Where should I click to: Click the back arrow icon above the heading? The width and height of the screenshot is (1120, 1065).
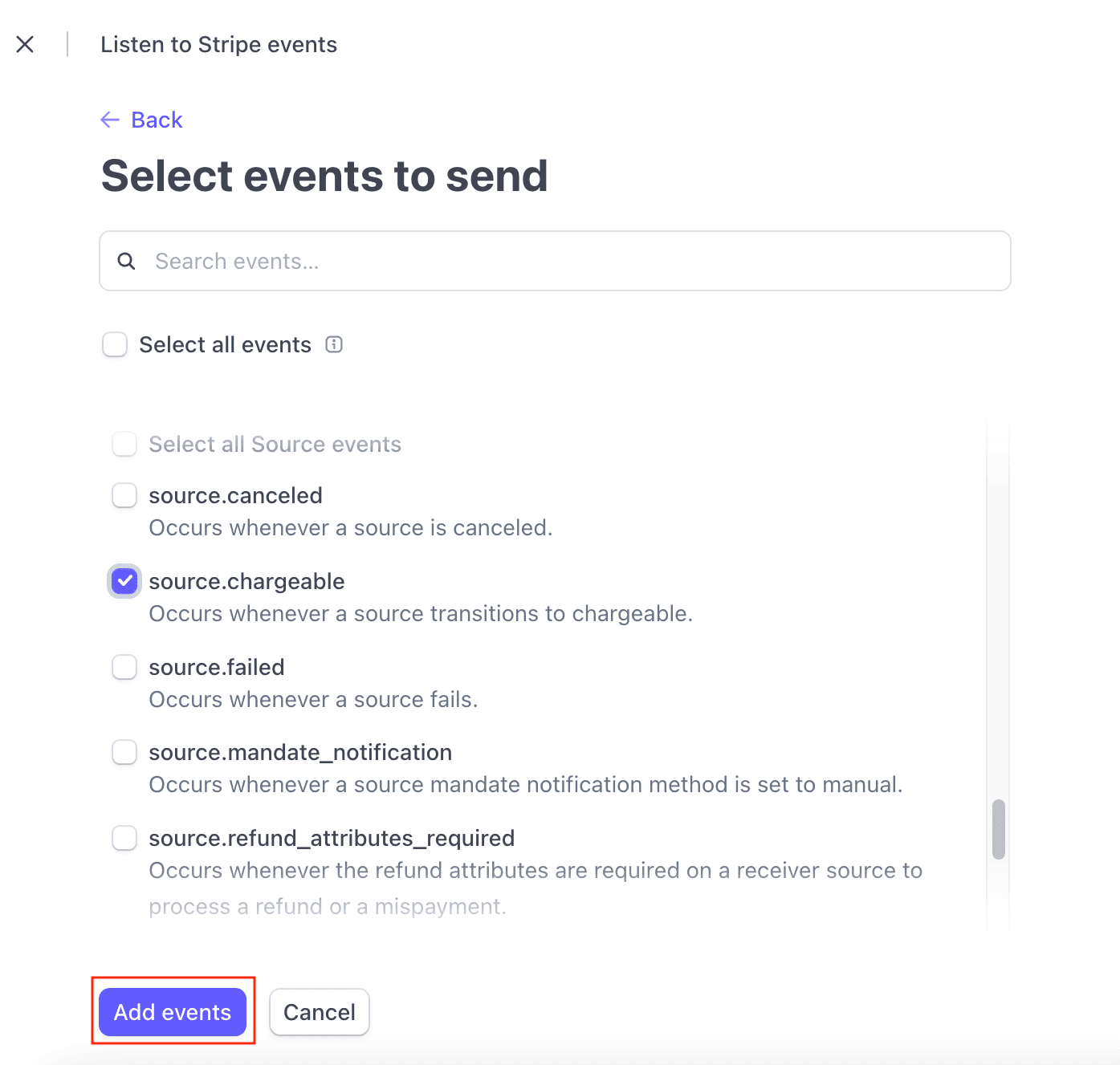tap(110, 119)
